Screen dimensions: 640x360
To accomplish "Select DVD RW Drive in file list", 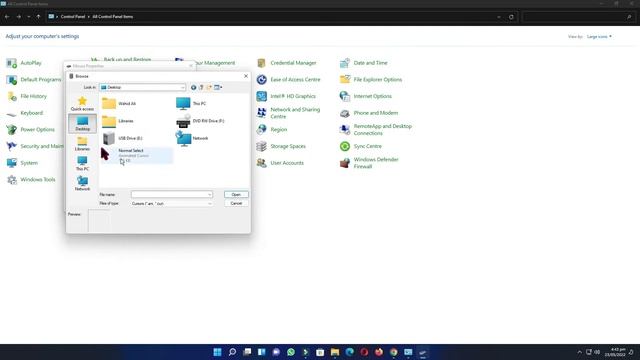I will click(200, 121).
